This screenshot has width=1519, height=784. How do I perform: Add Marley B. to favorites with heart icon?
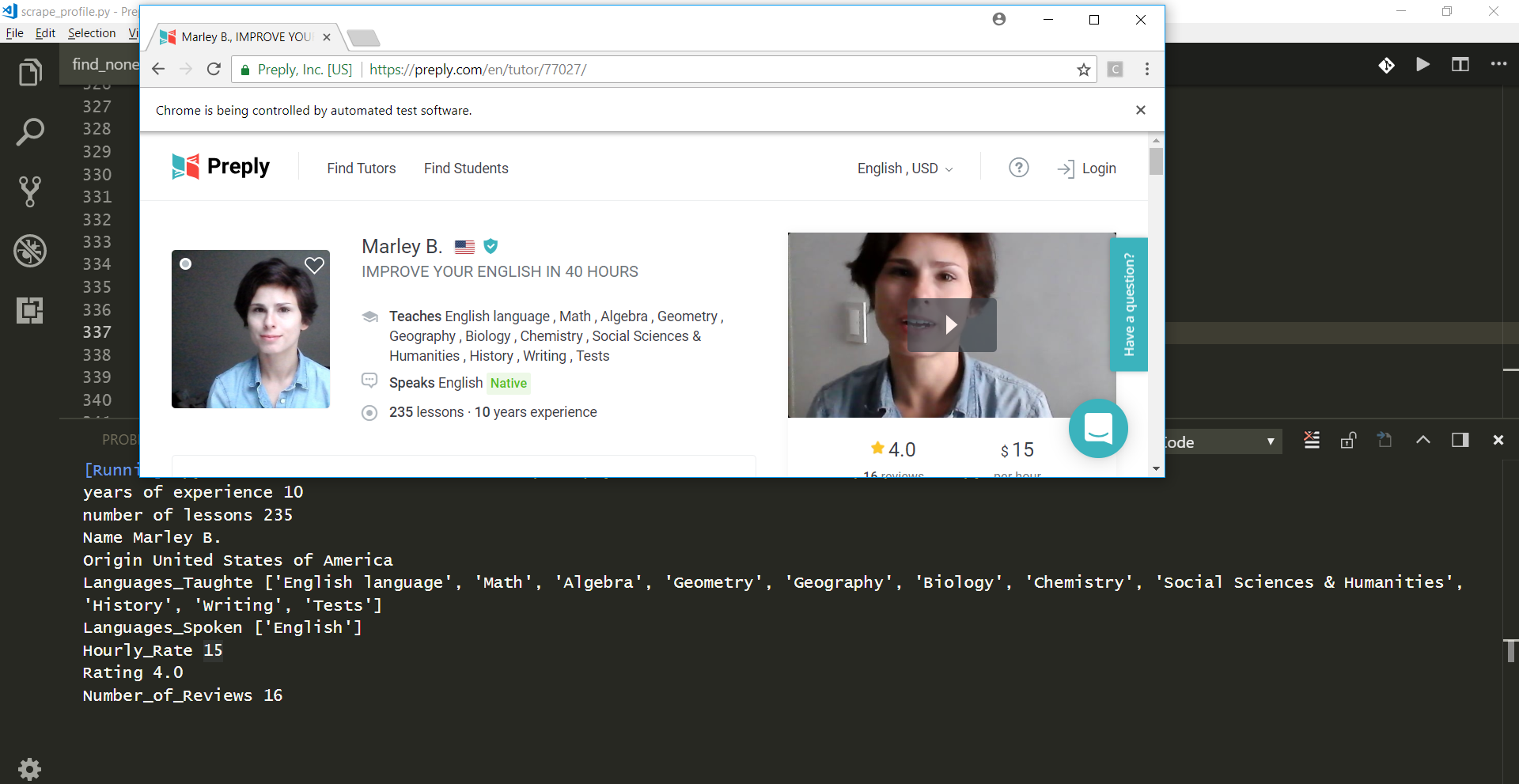pos(314,266)
